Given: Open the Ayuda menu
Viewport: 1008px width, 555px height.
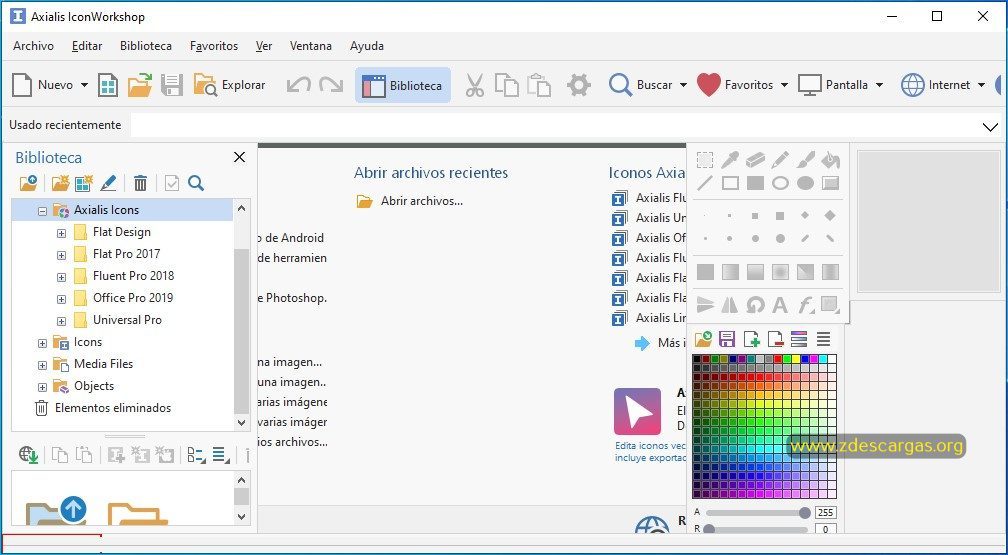Looking at the screenshot, I should pos(366,46).
